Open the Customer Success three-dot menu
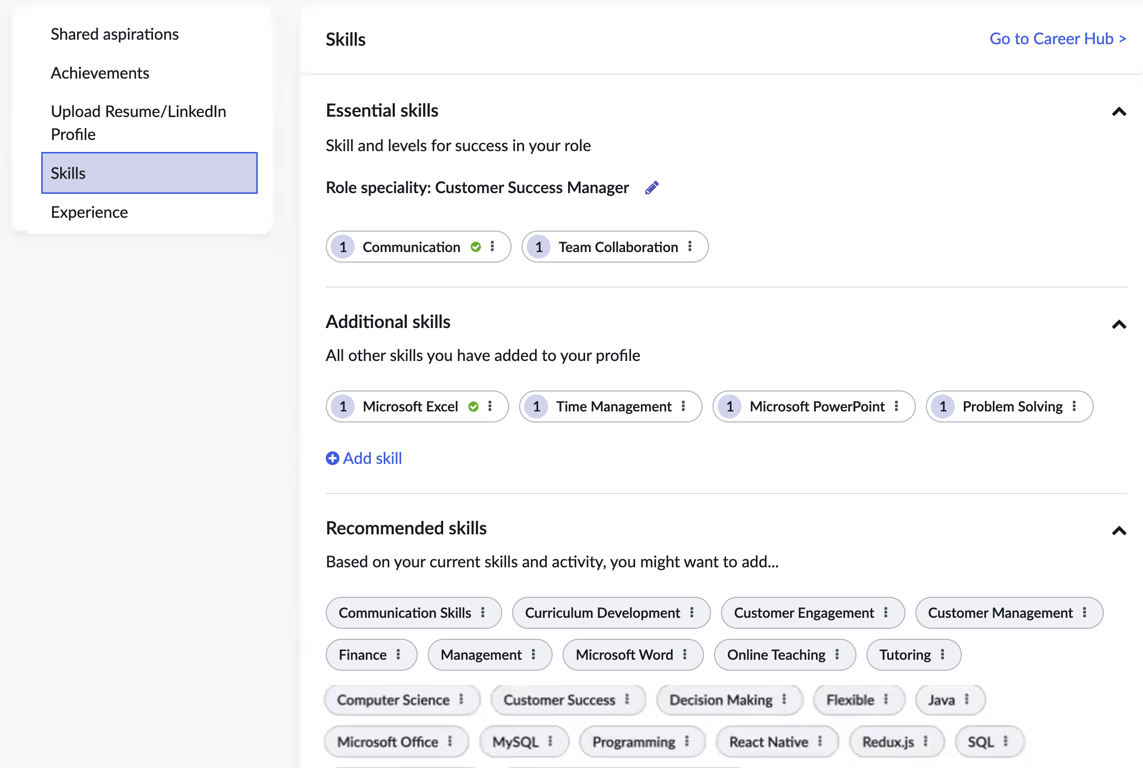1143x768 pixels. (x=627, y=700)
